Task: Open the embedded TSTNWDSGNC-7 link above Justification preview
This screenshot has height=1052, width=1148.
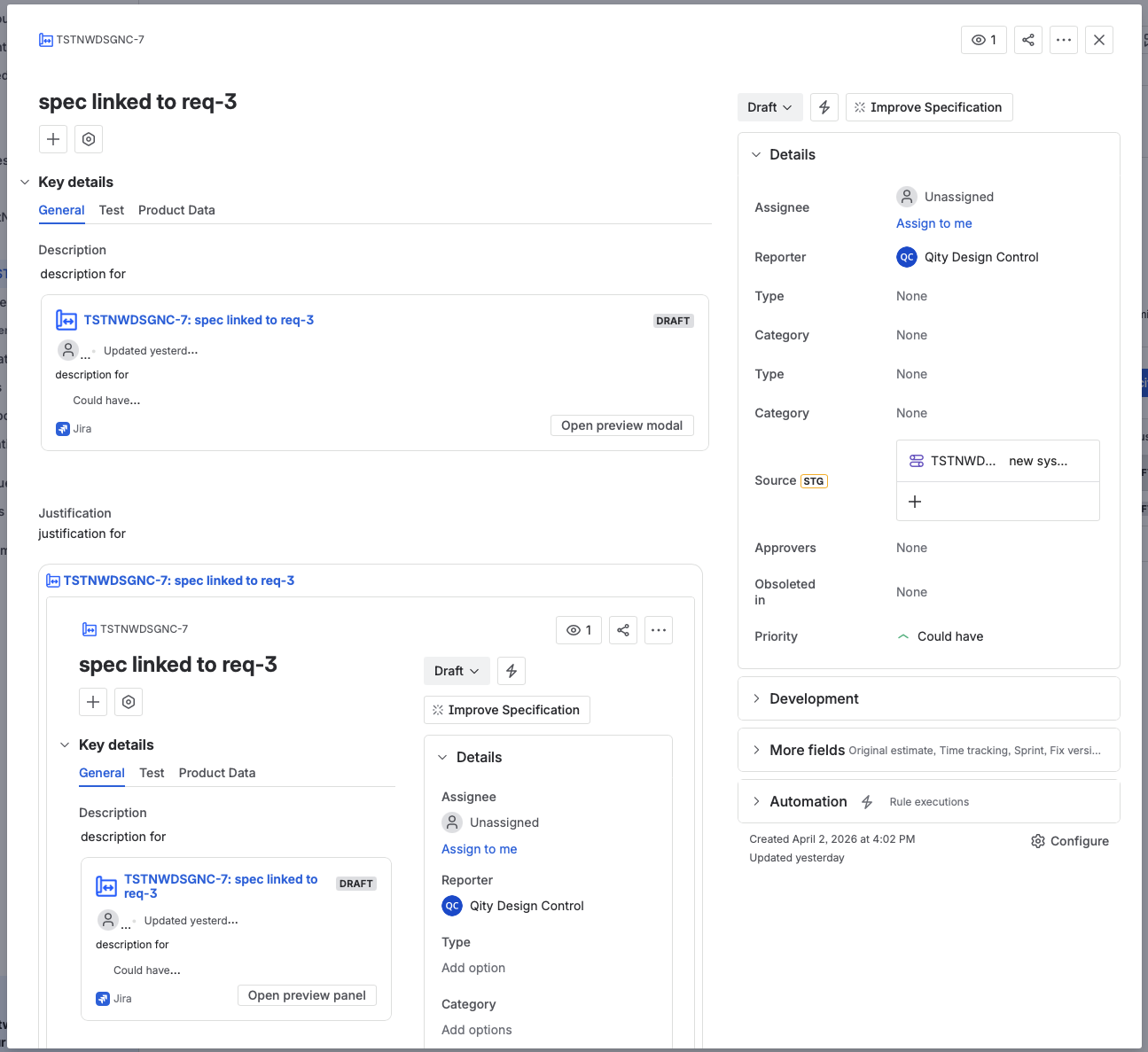Action: [x=178, y=581]
